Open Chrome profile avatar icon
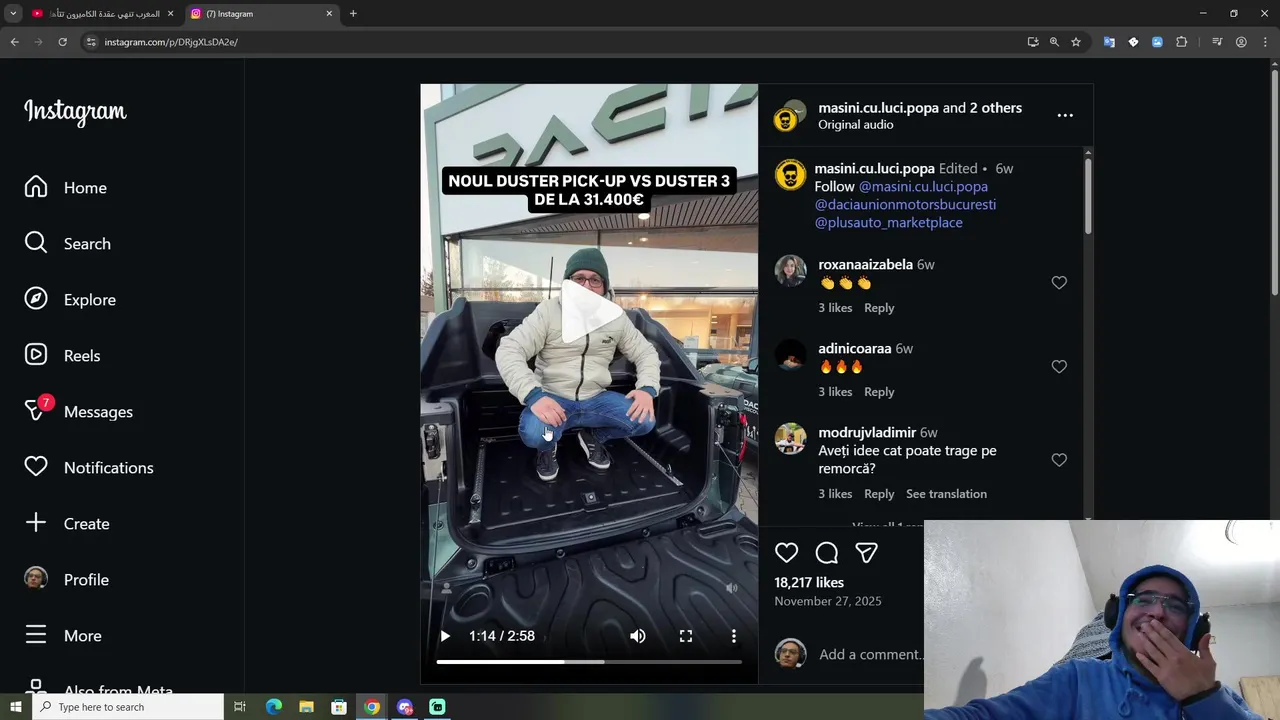The image size is (1280, 720). [x=1241, y=42]
